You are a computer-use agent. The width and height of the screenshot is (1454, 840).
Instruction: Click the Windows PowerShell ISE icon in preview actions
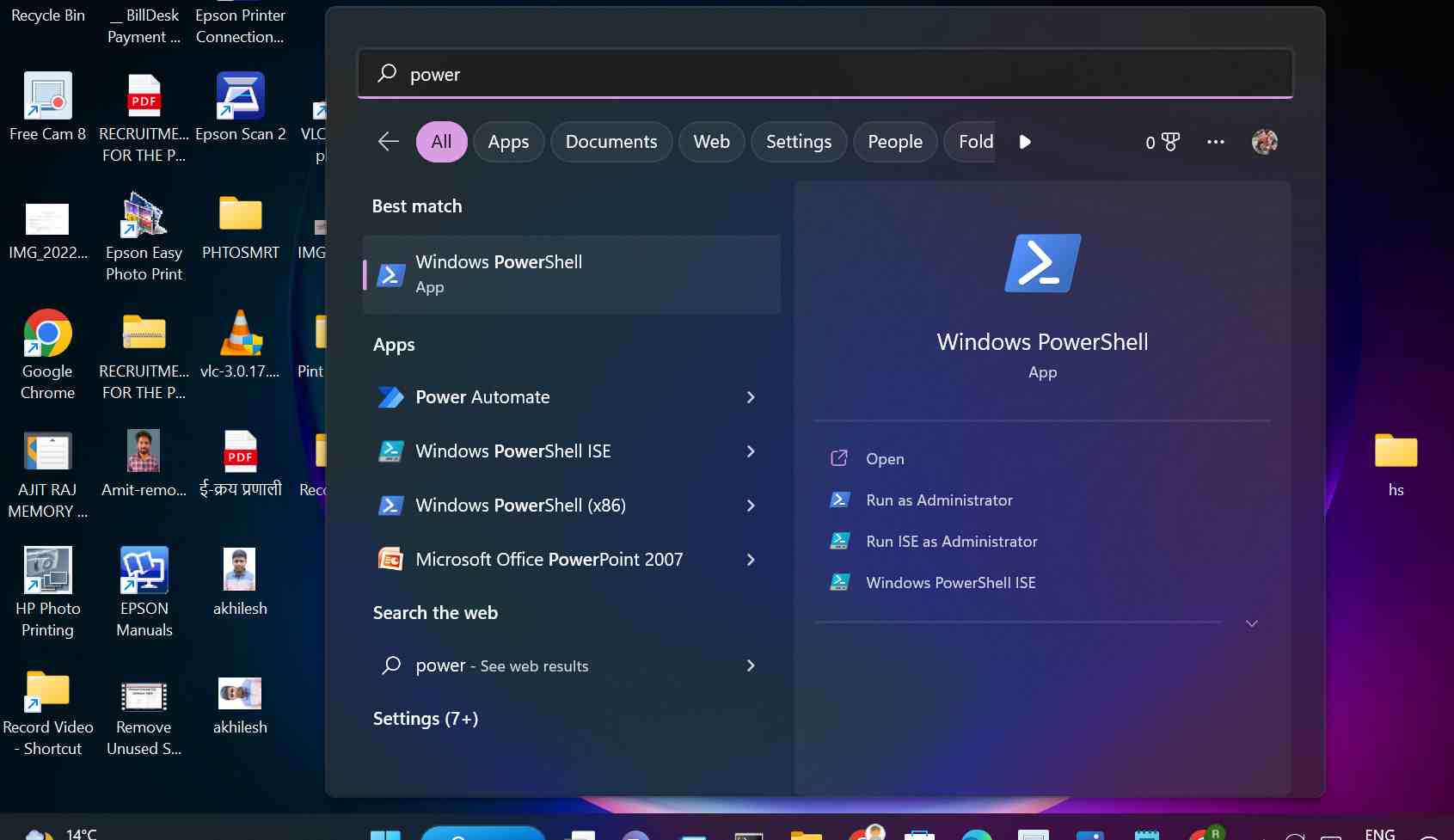click(x=839, y=582)
